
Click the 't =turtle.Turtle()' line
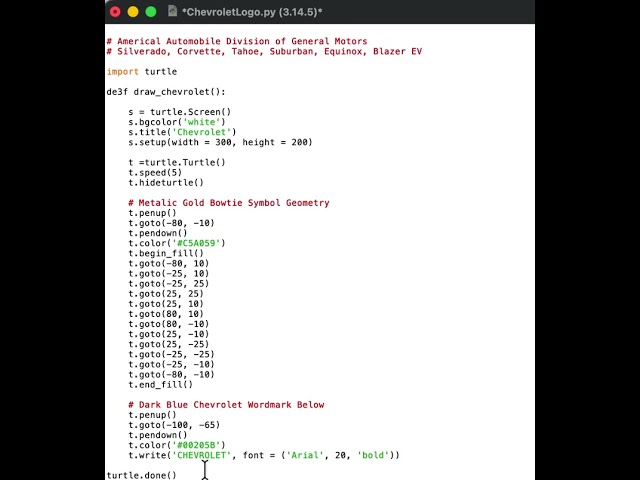click(x=177, y=162)
